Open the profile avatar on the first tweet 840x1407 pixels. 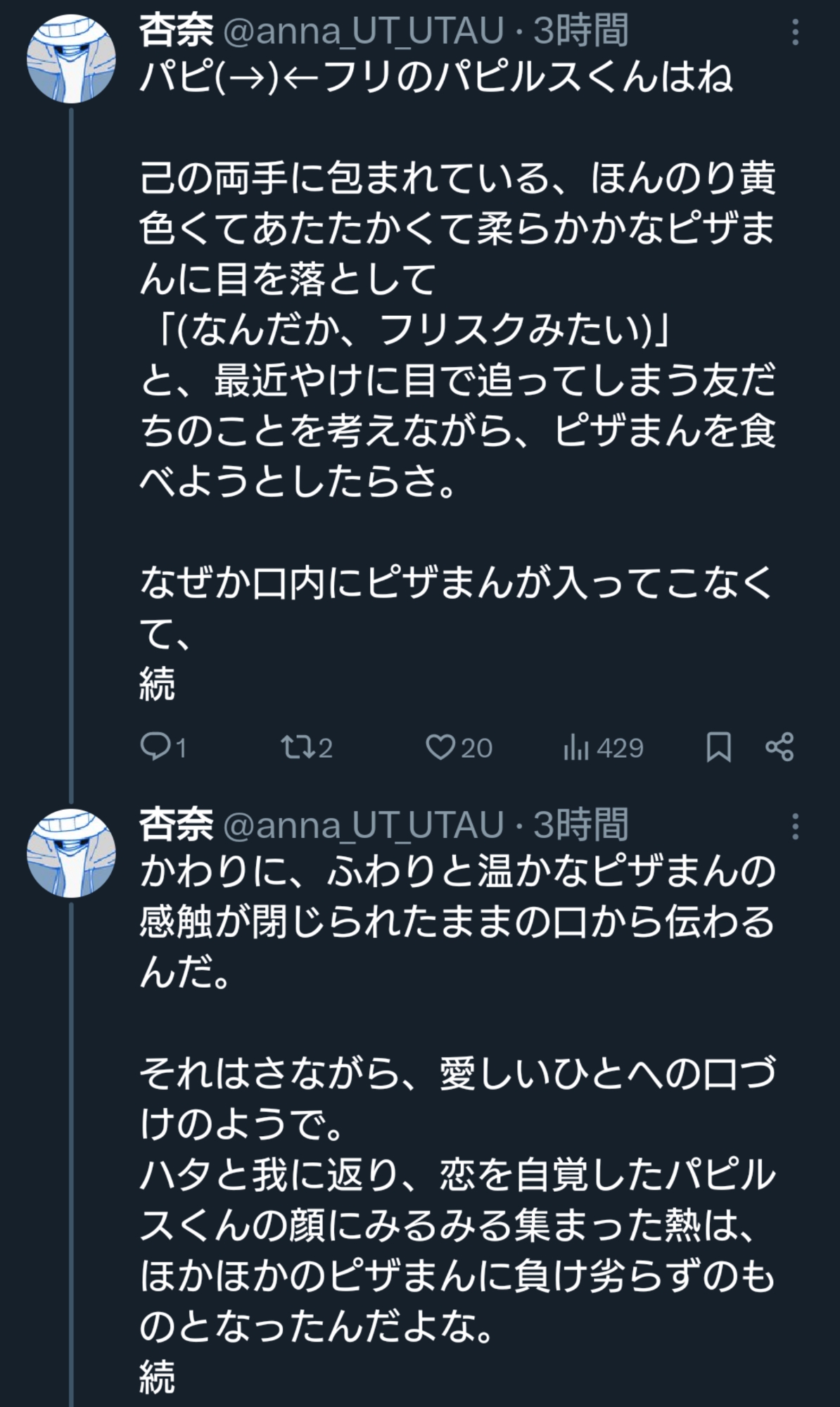tap(71, 58)
